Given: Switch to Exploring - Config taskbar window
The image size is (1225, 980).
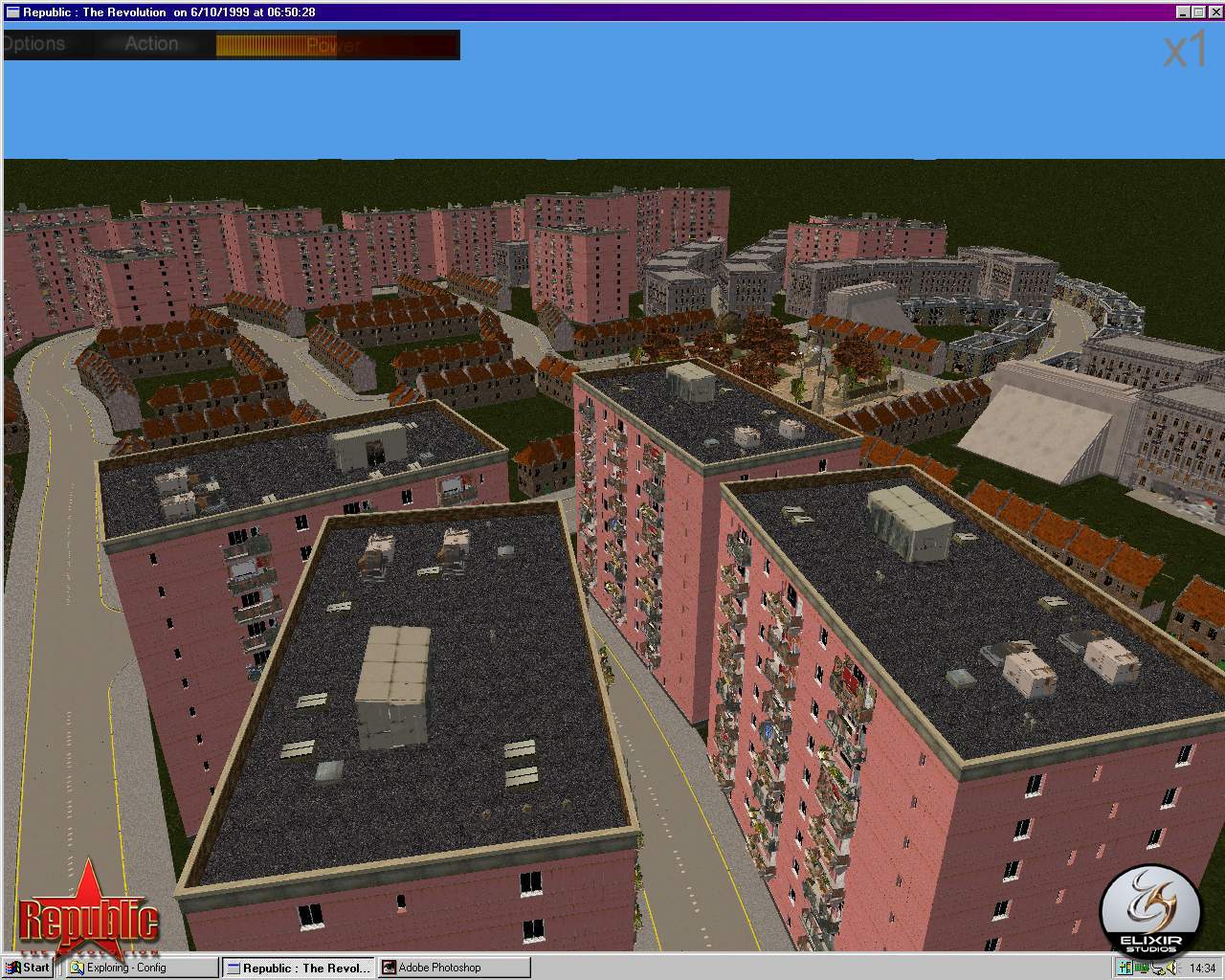Looking at the screenshot, I should [142, 968].
